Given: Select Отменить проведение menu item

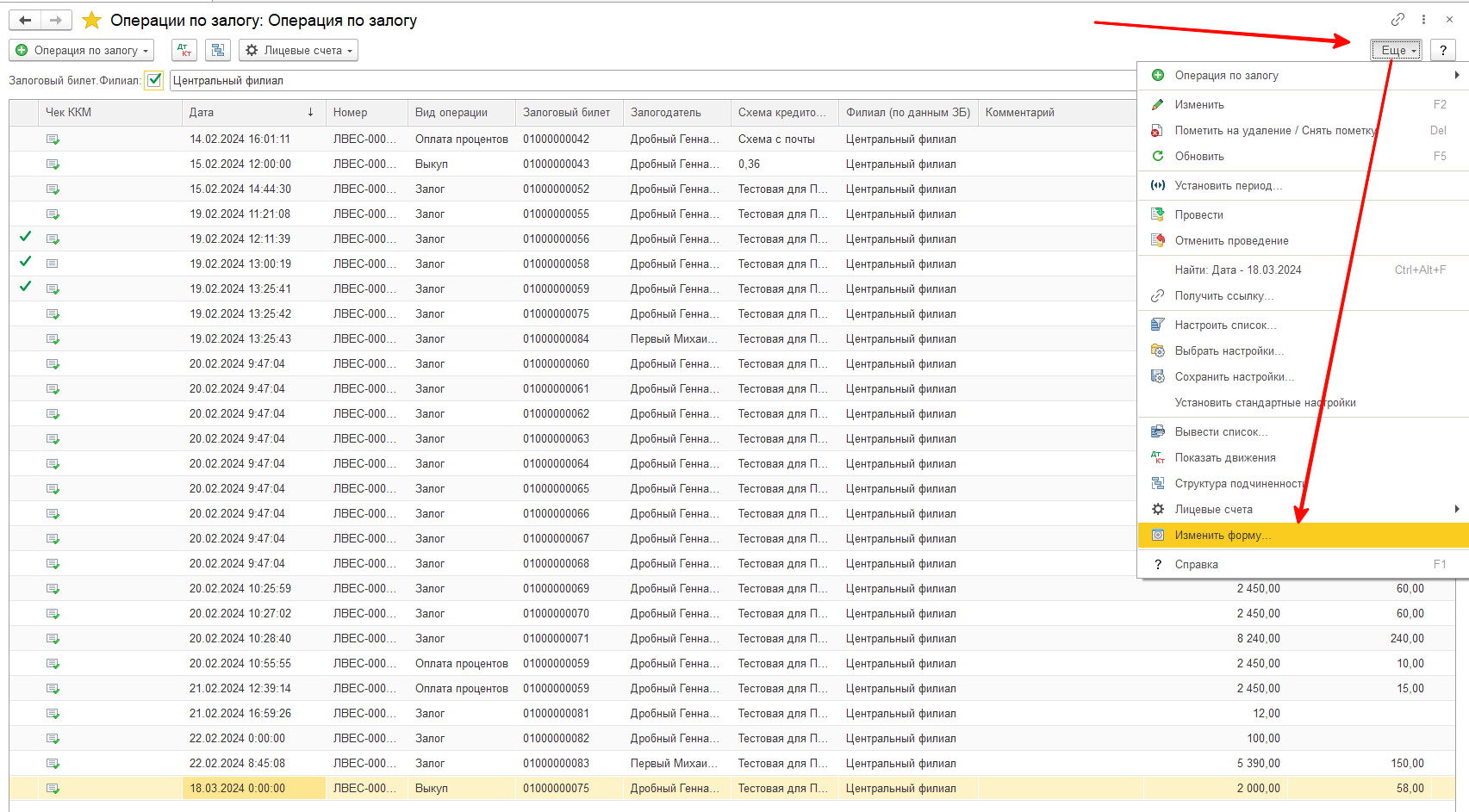Looking at the screenshot, I should tap(1304, 241).
